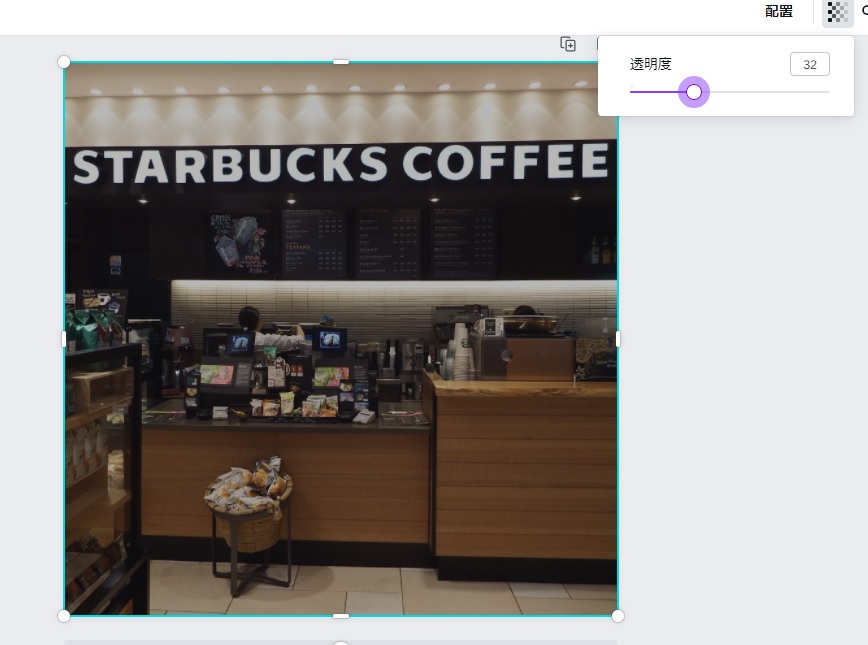Click the bottom-right corner resize handle

coord(618,616)
